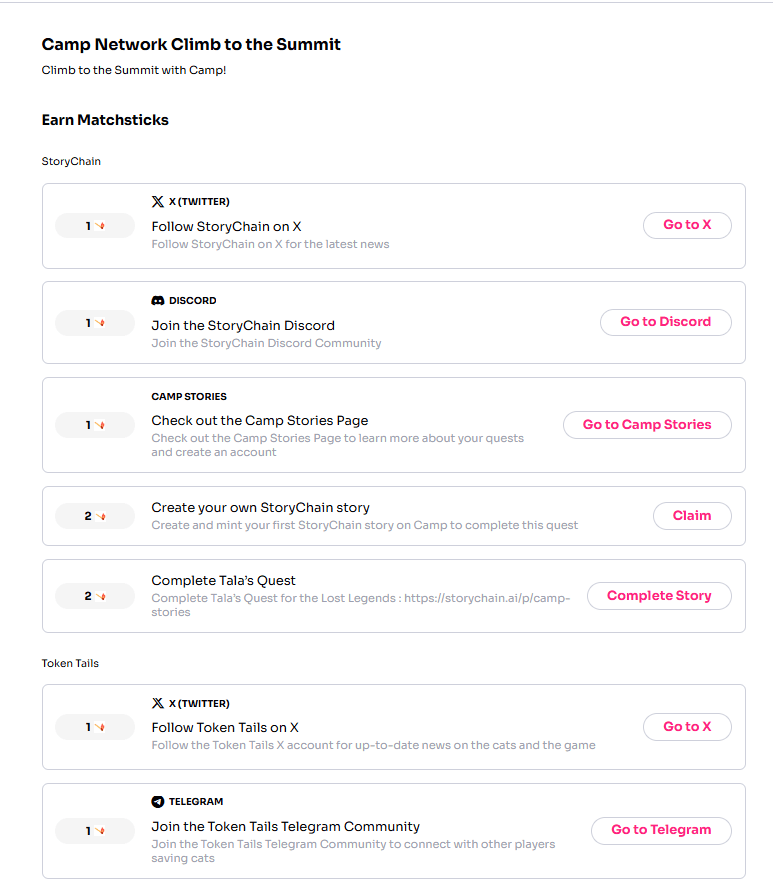Image resolution: width=773 pixels, height=880 pixels.
Task: Click the Follow Token Tails on X title
Action: [x=225, y=727]
